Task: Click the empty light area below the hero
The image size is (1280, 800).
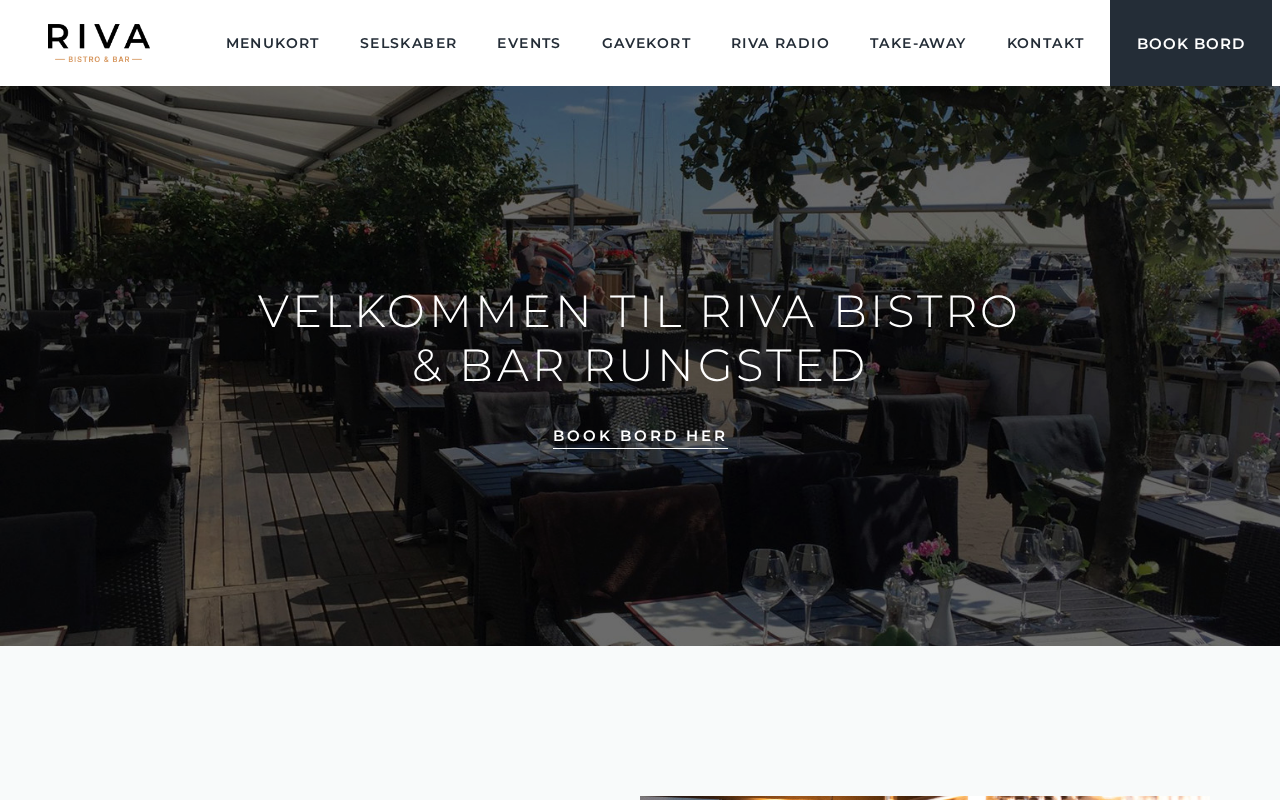Action: 320,722
